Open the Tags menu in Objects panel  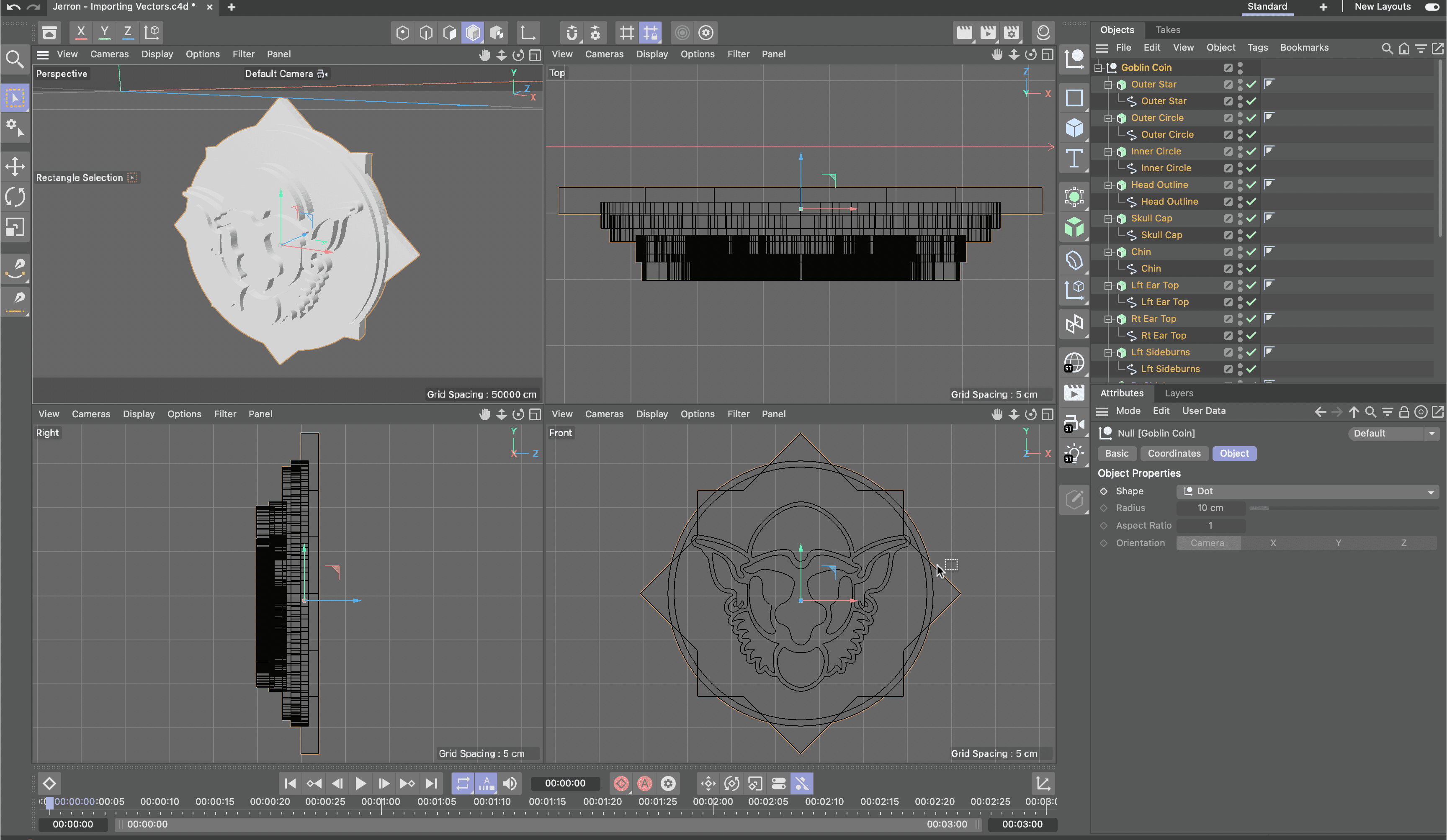[x=1257, y=48]
